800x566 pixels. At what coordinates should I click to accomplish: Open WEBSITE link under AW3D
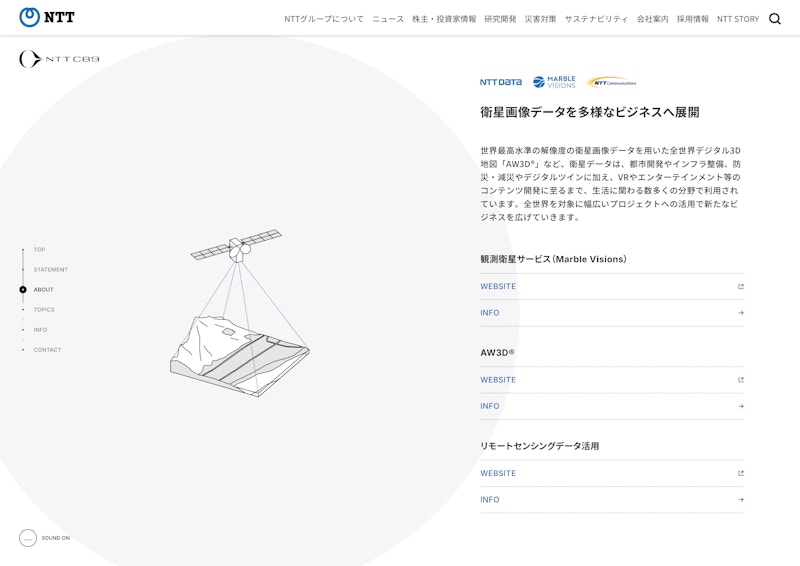click(612, 380)
